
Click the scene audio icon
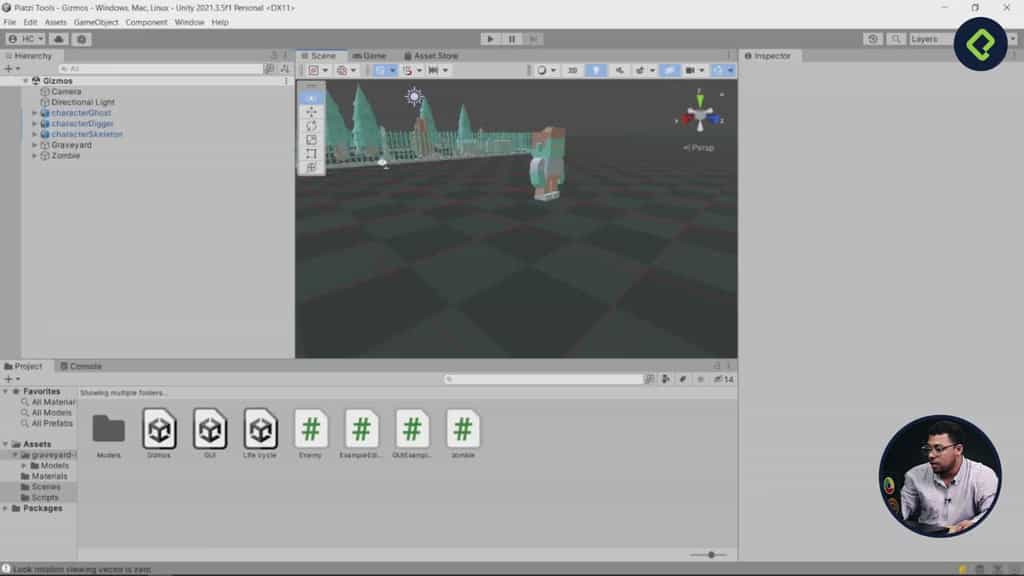(617, 70)
